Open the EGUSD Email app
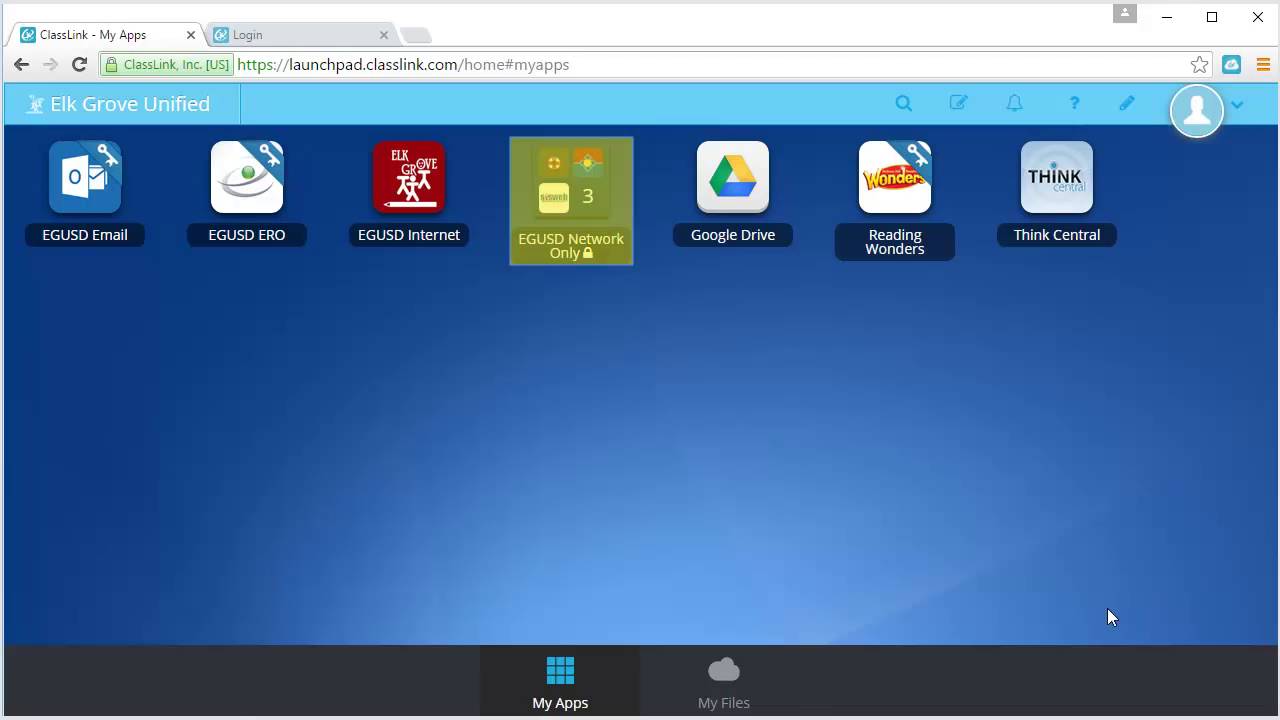This screenshot has width=1280, height=720. tap(85, 177)
